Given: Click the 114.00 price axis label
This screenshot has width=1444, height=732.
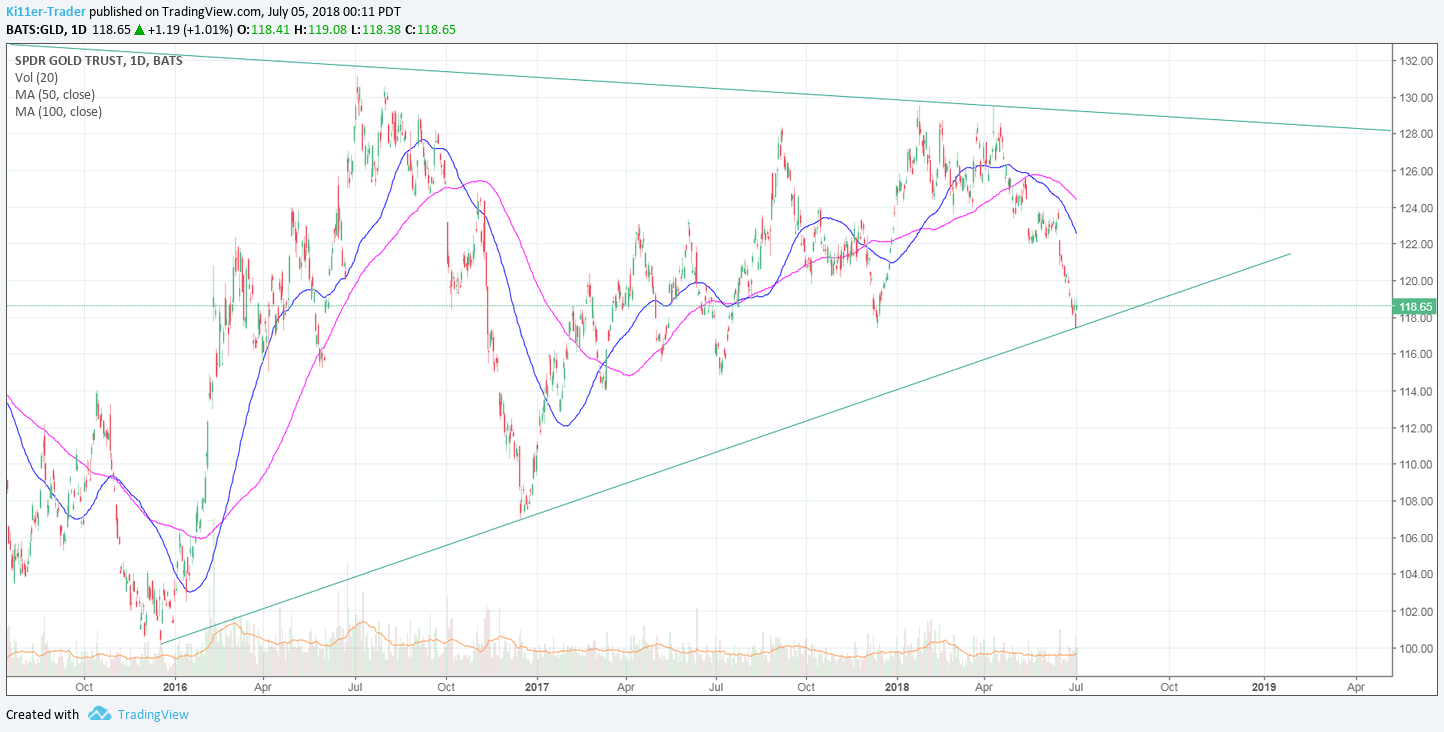Looking at the screenshot, I should 1416,391.
